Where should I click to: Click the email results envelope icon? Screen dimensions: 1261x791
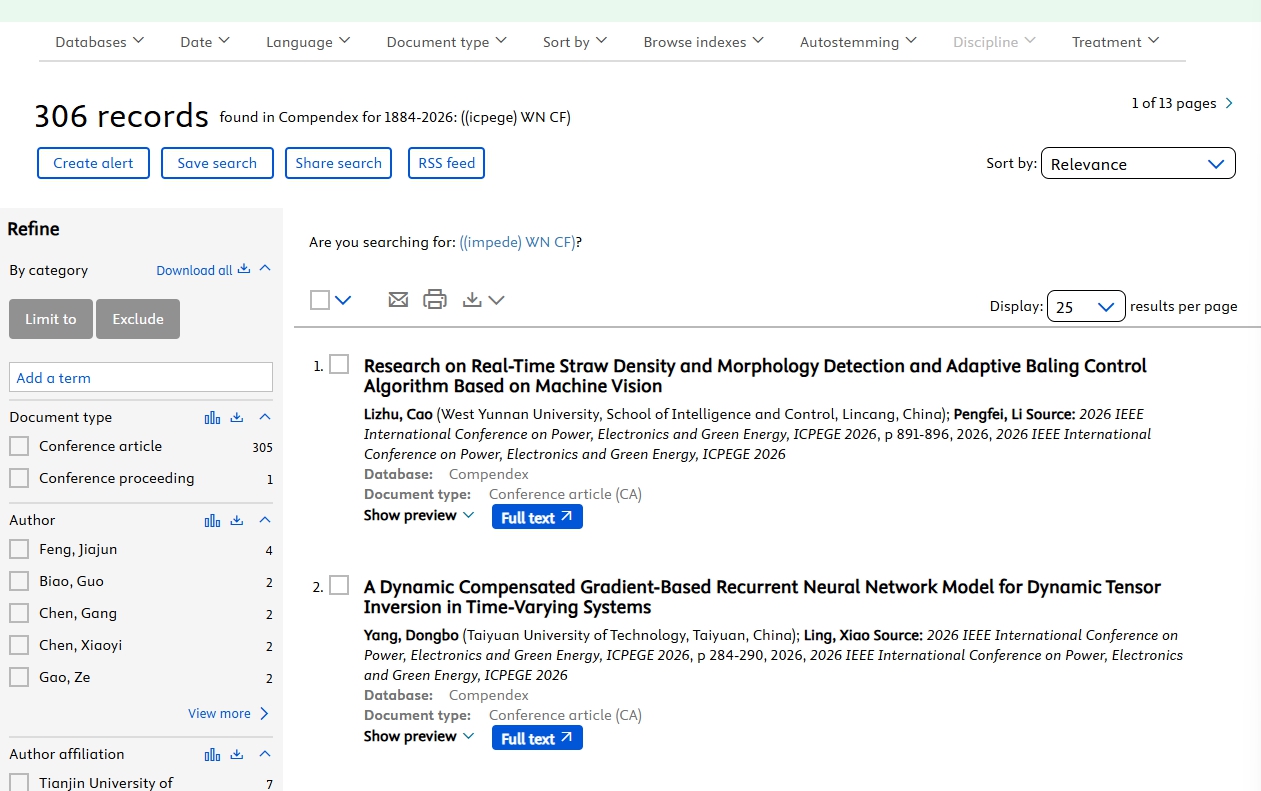point(398,299)
